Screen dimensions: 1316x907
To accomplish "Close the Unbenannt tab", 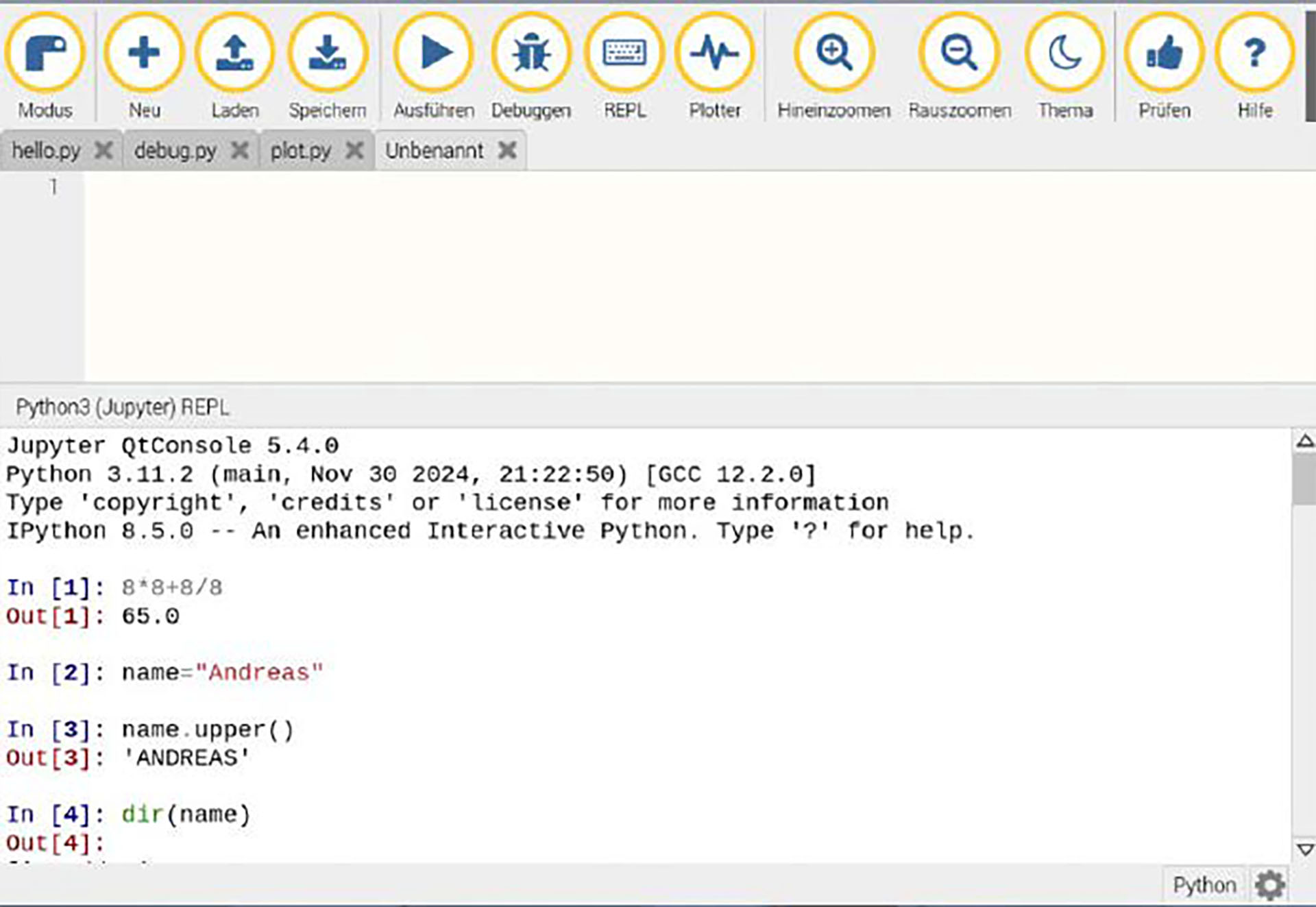I will point(507,149).
